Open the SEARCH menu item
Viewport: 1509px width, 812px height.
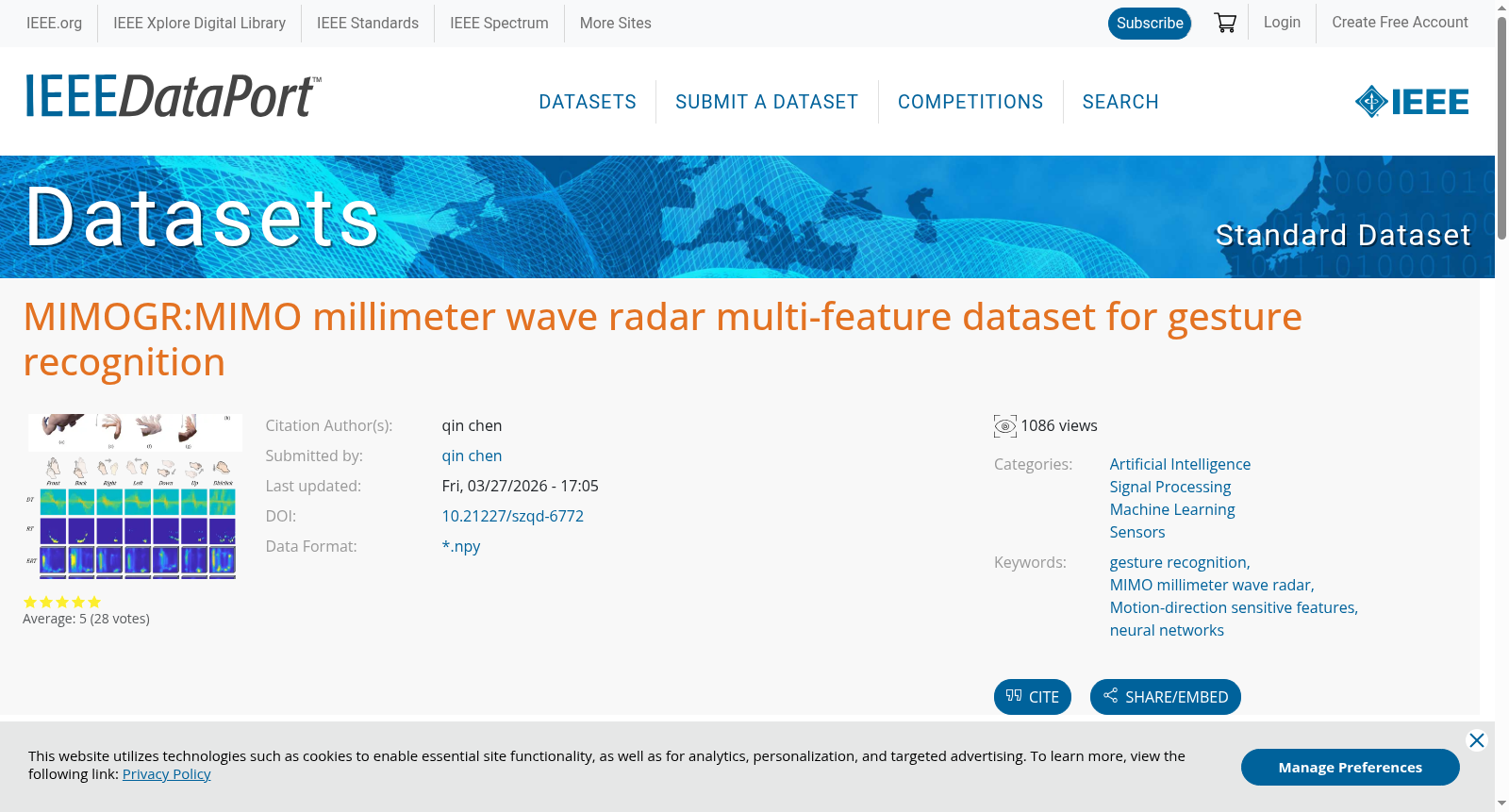pyautogui.click(x=1120, y=102)
